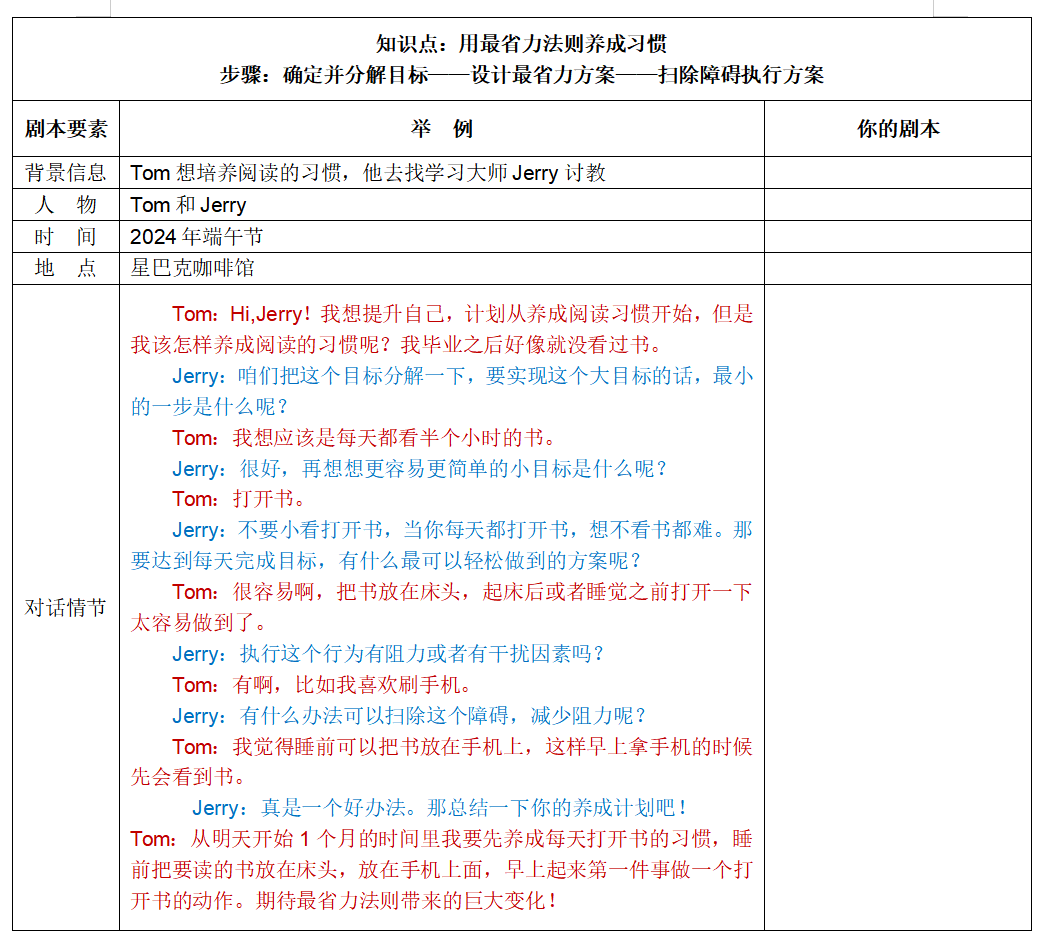Click the cell 'Tom 和 Jerry'

[188, 204]
